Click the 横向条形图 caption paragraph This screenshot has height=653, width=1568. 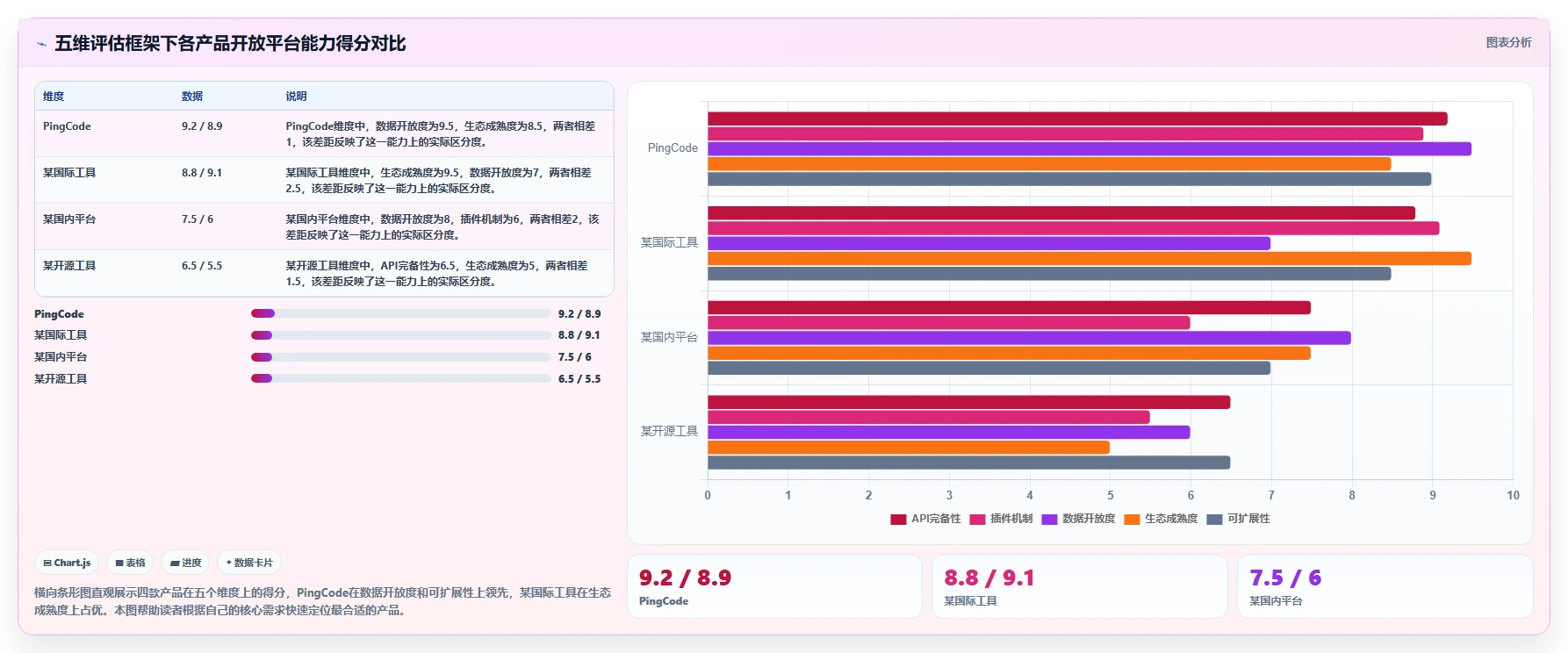(x=323, y=601)
